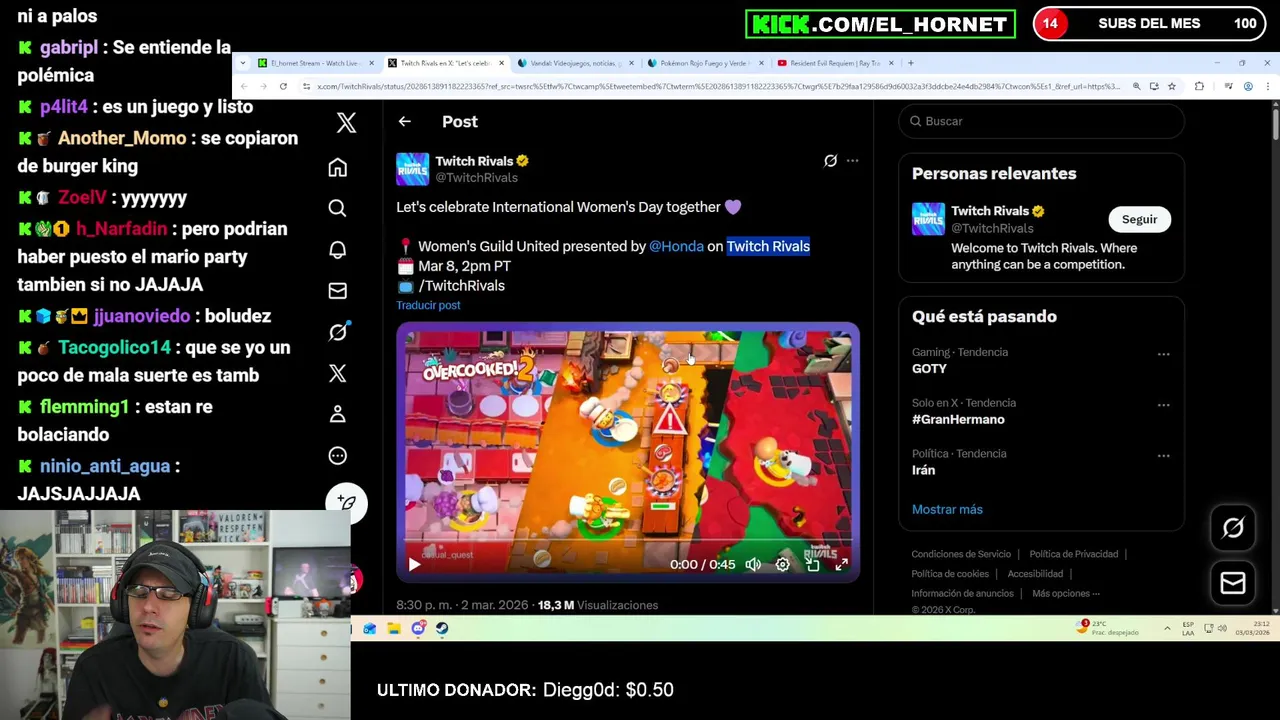Click the browser address bar URL

pos(718,87)
